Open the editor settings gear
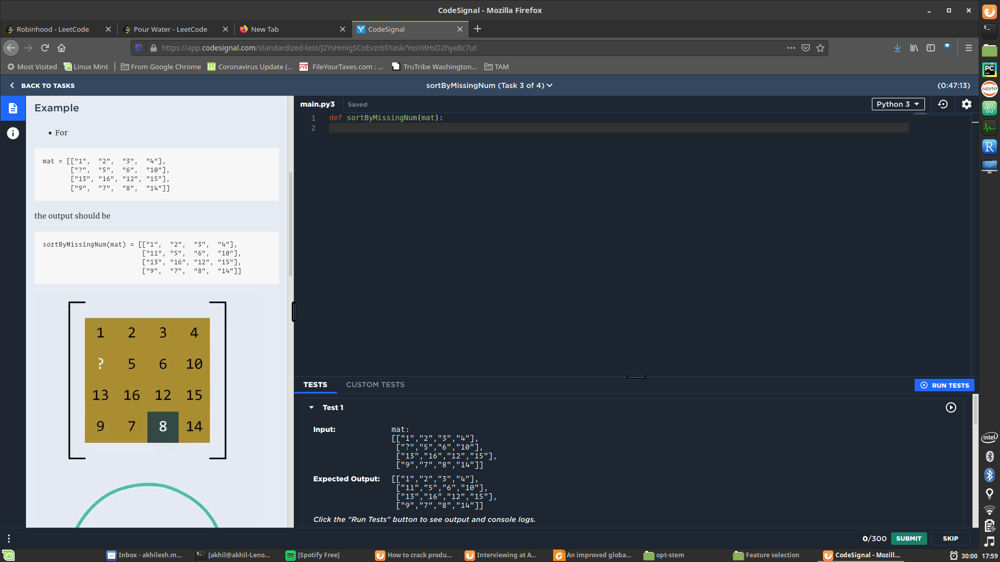The height and width of the screenshot is (562, 1000). click(x=966, y=104)
